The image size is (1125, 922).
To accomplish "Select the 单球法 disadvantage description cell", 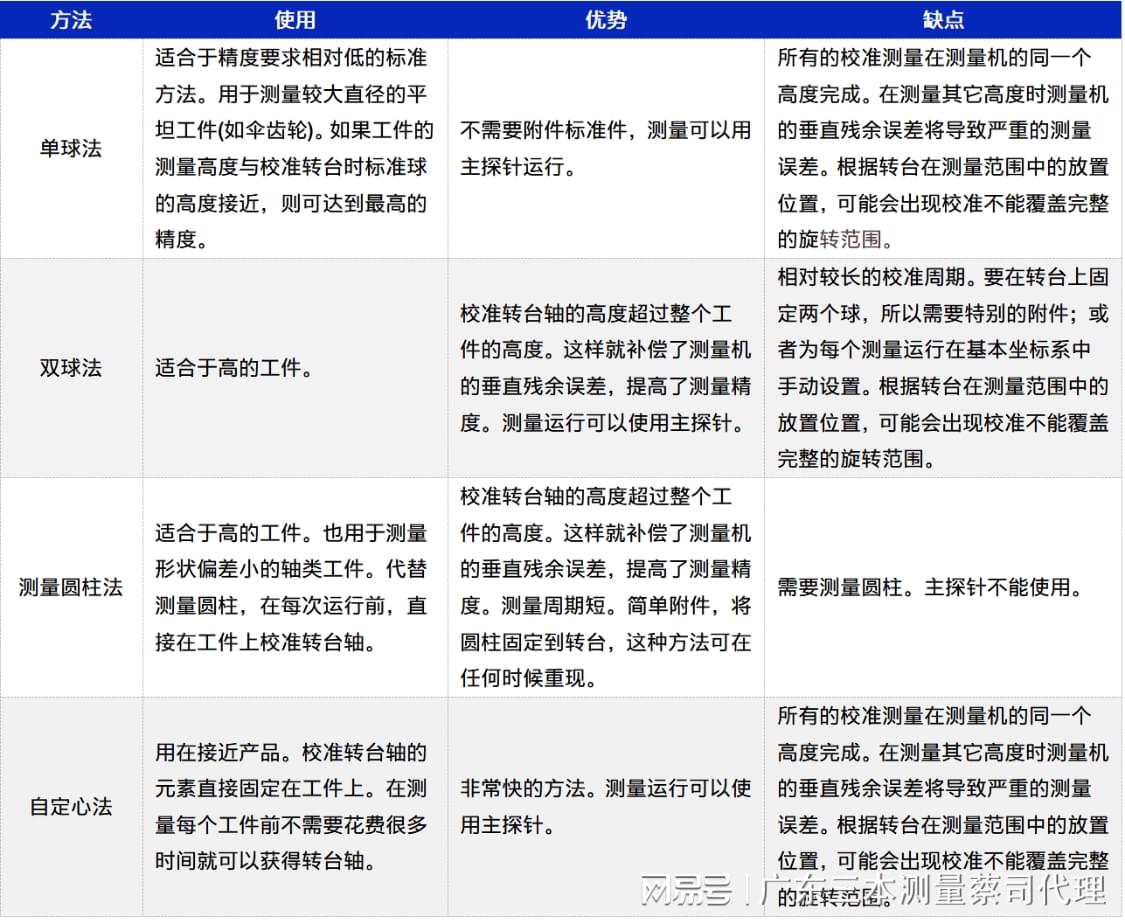I will tap(942, 149).
